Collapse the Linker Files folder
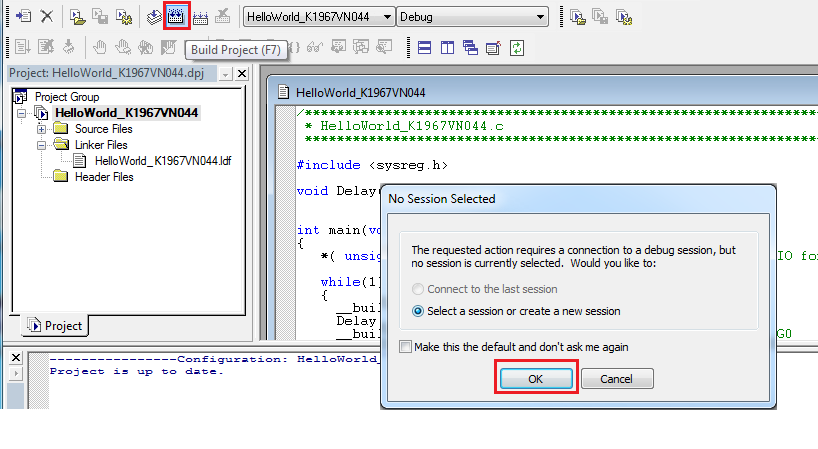This screenshot has height=449, width=818. pos(42,145)
